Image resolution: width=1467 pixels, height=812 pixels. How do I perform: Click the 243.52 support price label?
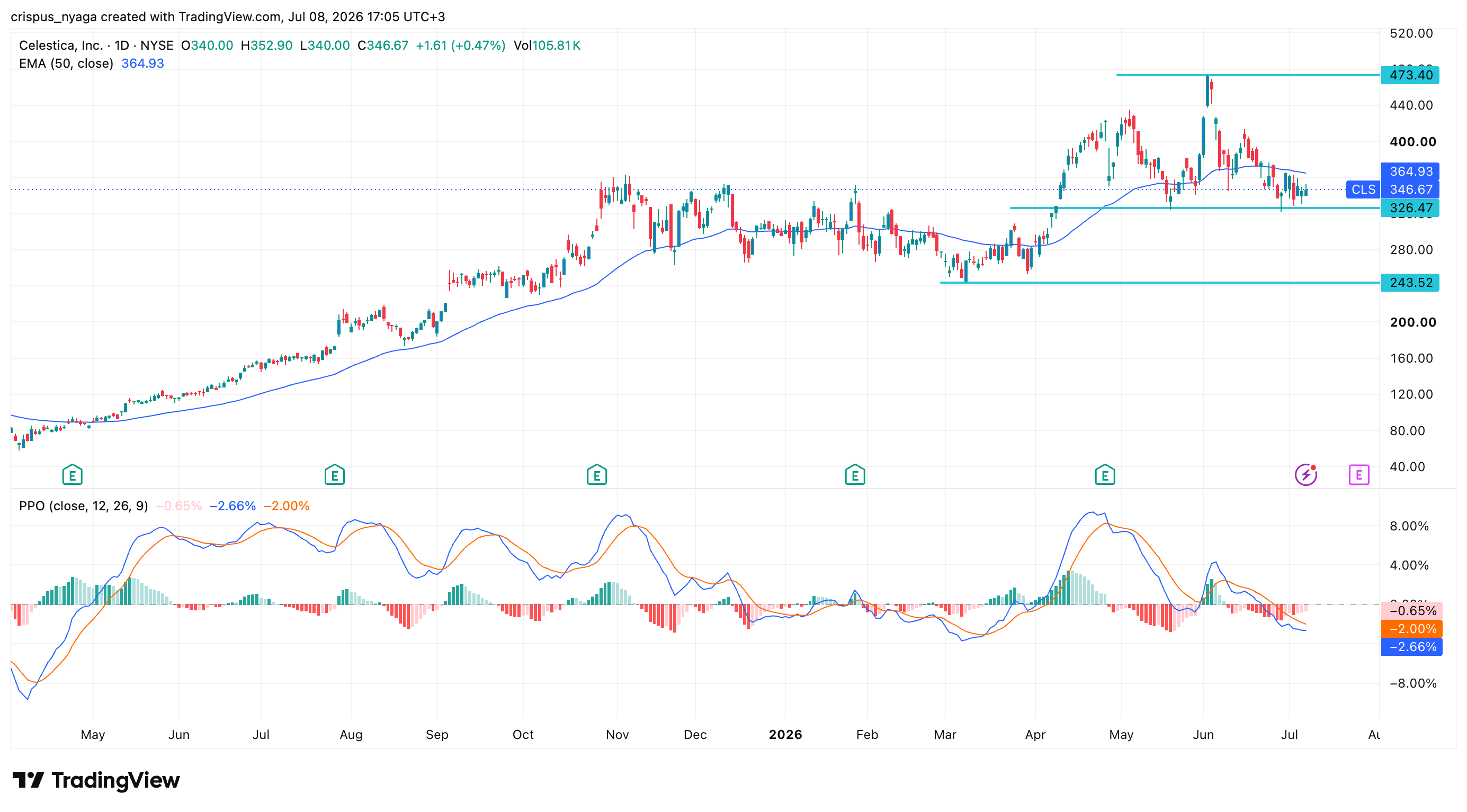pyautogui.click(x=1410, y=282)
